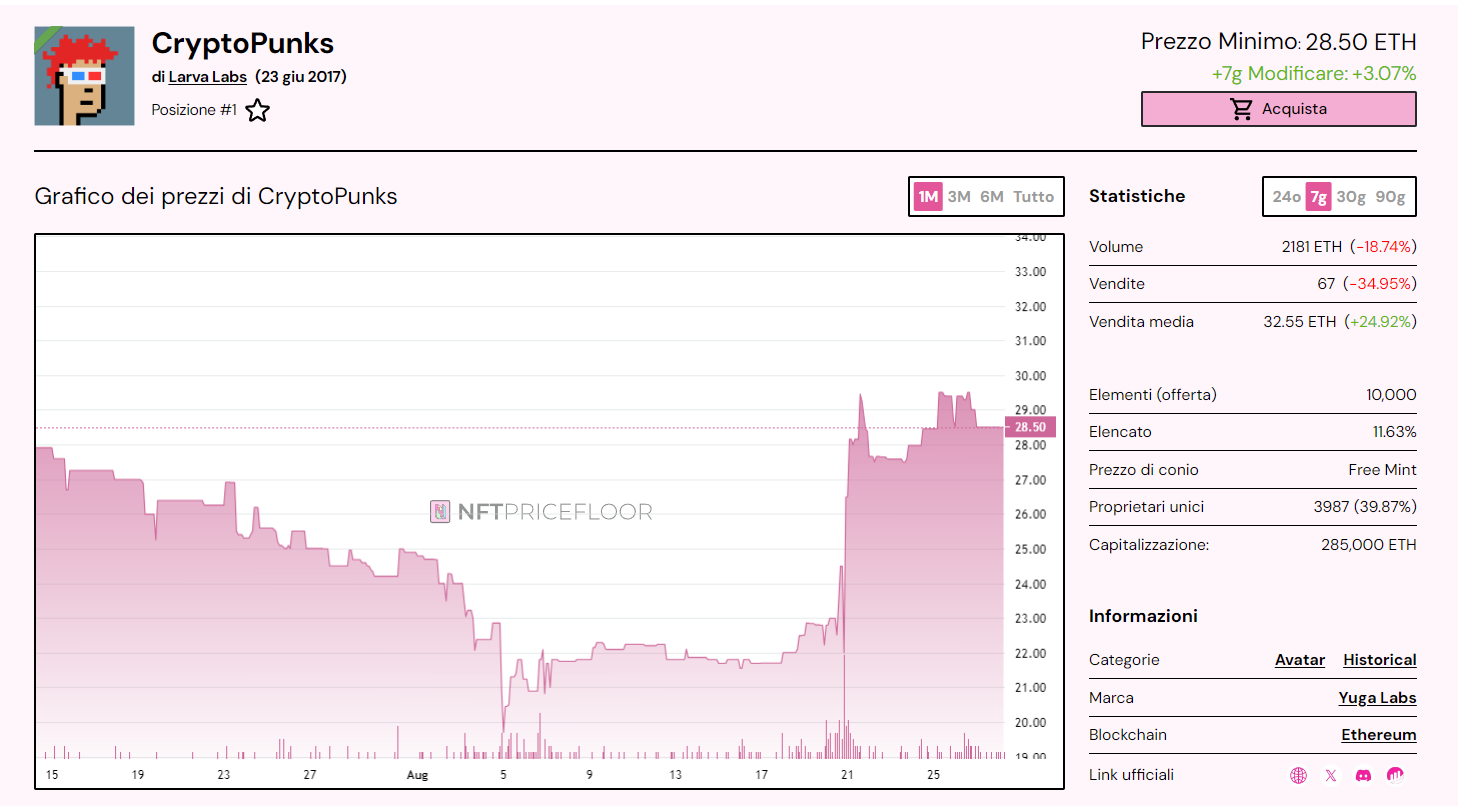The height and width of the screenshot is (806, 1458).
Task: Click the Vendita media value 32.55 ETH
Action: (1299, 322)
